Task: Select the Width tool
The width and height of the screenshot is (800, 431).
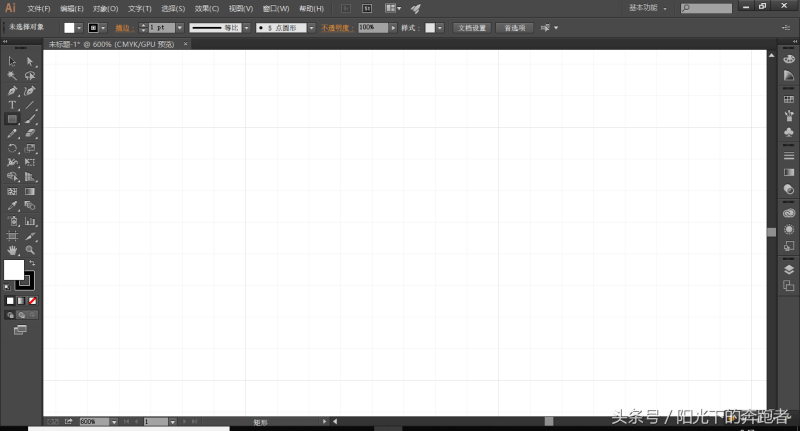Action: pos(12,163)
